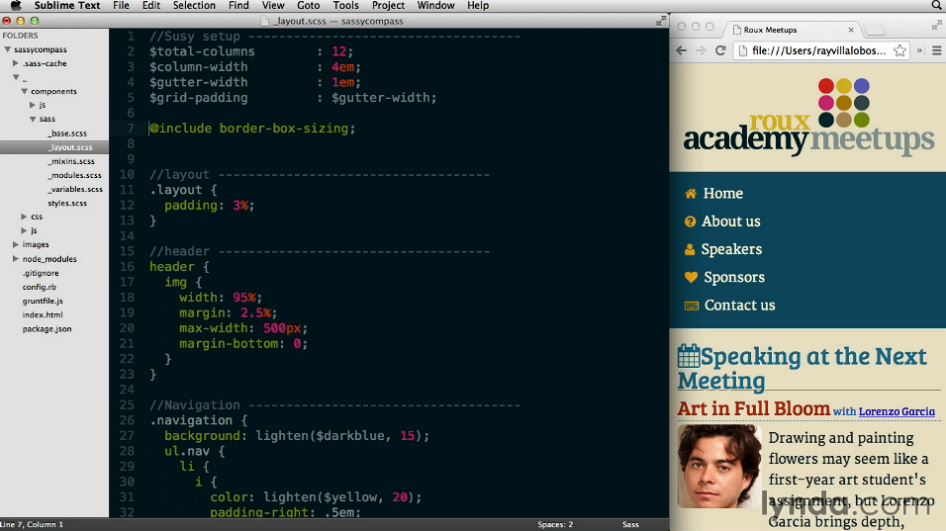This screenshot has height=531, width=946.
Task: Open the Sponsors link
Action: click(734, 278)
